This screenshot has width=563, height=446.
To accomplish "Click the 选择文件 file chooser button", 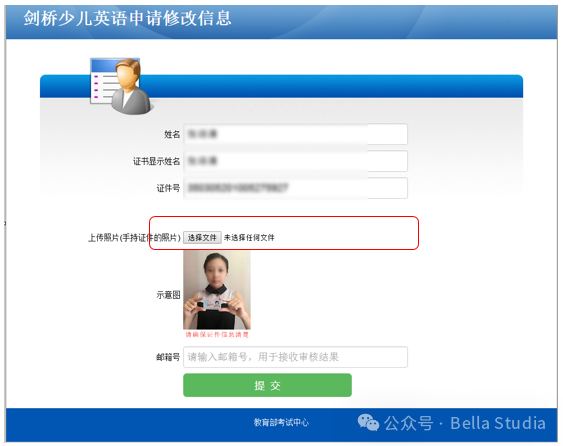I will click(202, 237).
